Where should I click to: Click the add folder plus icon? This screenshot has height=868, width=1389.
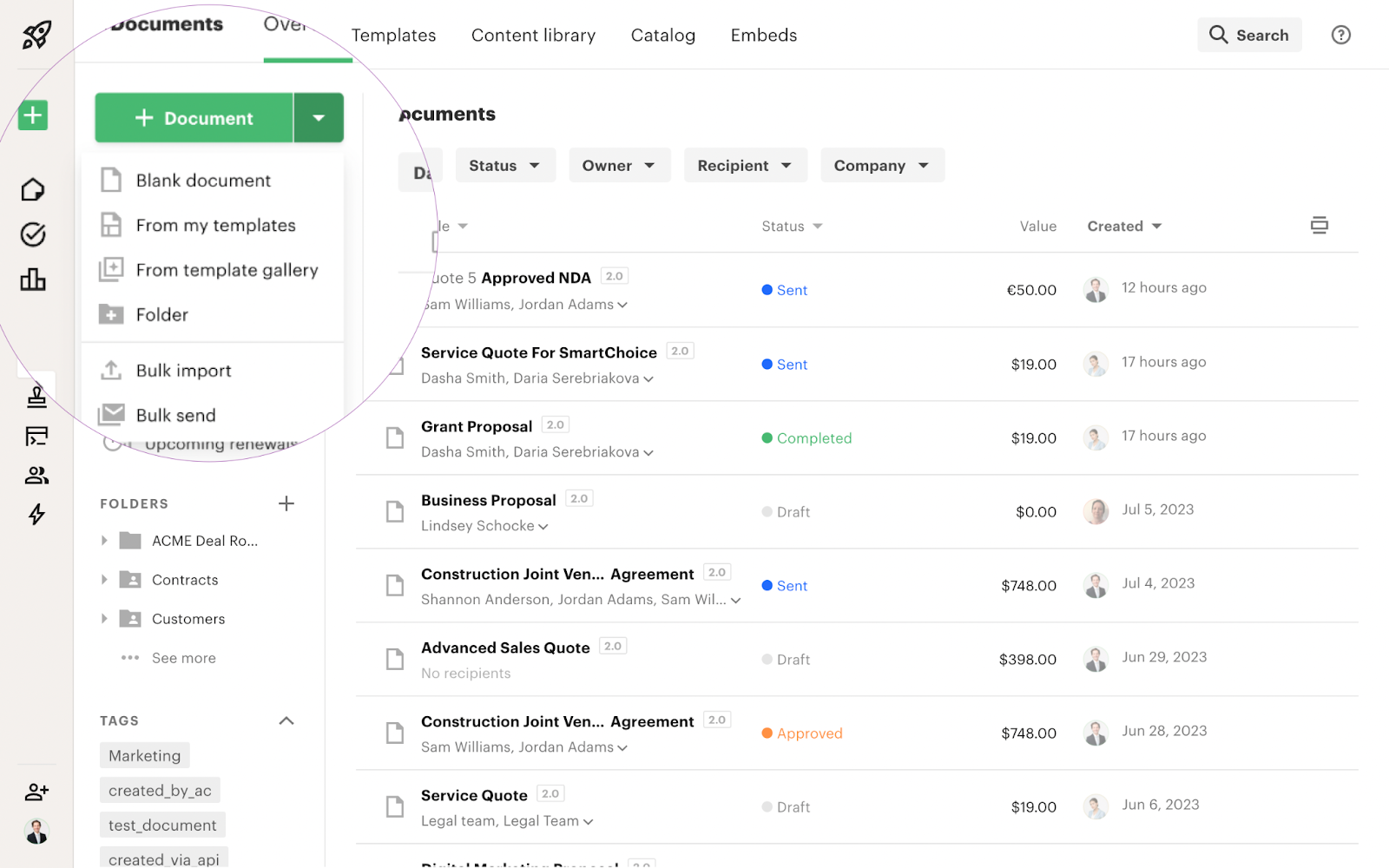[286, 503]
